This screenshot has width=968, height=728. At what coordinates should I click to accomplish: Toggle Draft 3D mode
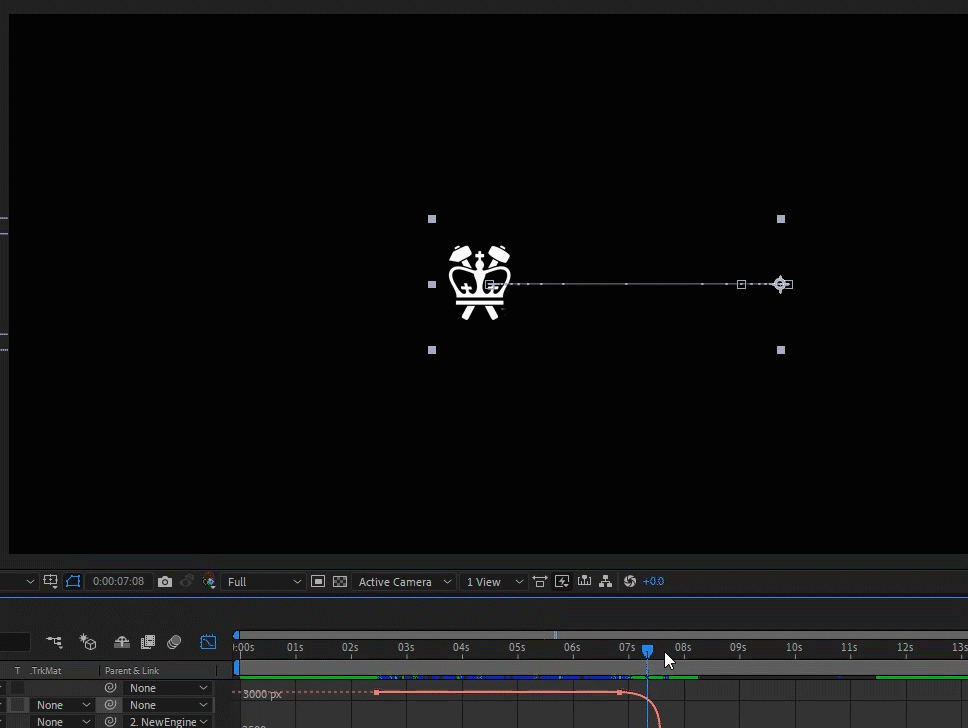tap(88, 642)
